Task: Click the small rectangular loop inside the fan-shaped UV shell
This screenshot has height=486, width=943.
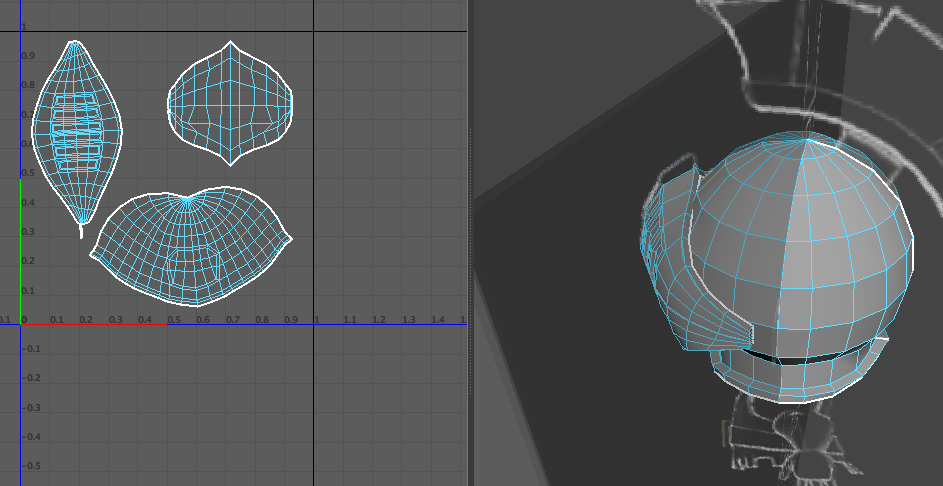Action: point(192,268)
